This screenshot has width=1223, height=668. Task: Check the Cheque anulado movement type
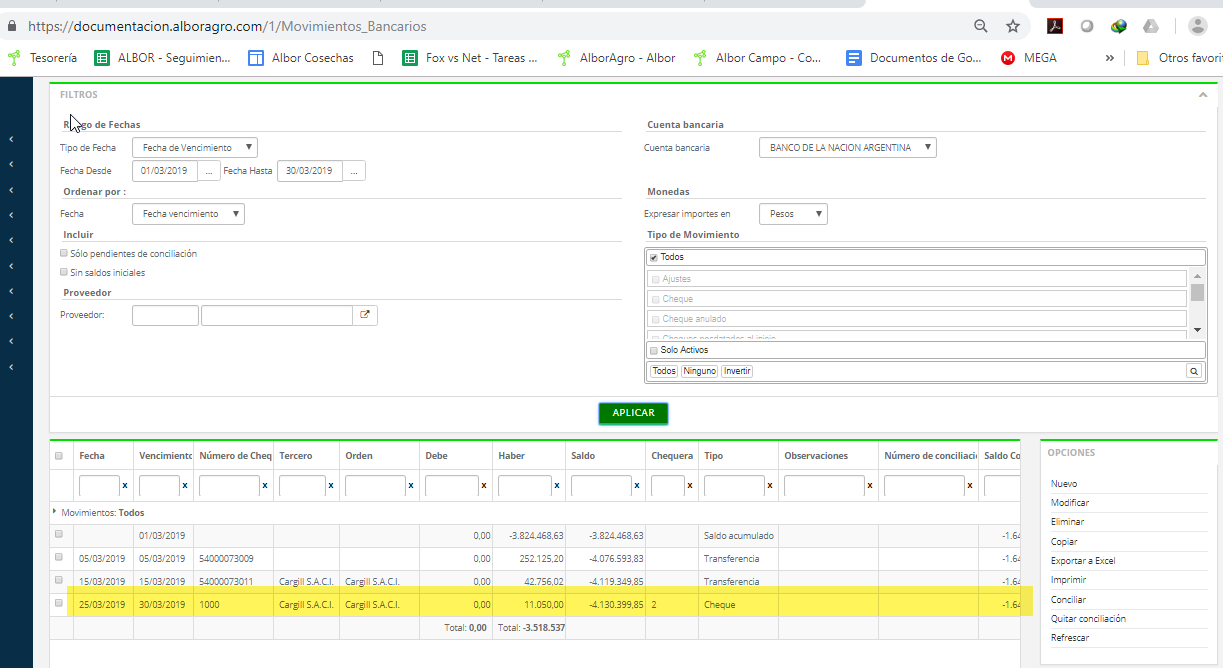(x=655, y=319)
